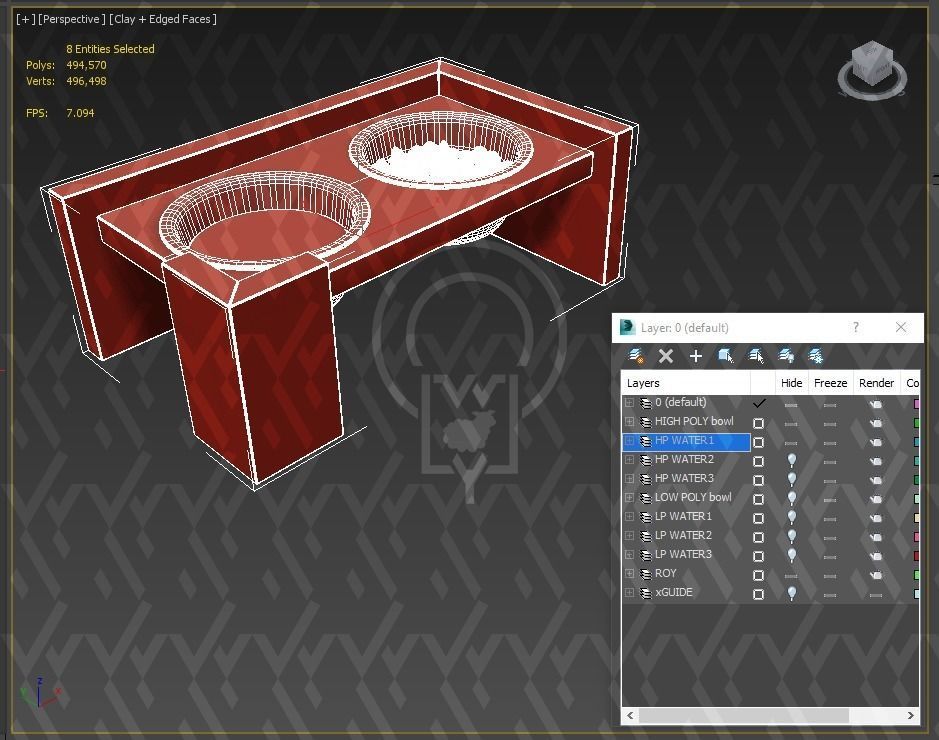This screenshot has width=939, height=740.
Task: Make HP WATER2 the current layer
Action: (x=758, y=462)
